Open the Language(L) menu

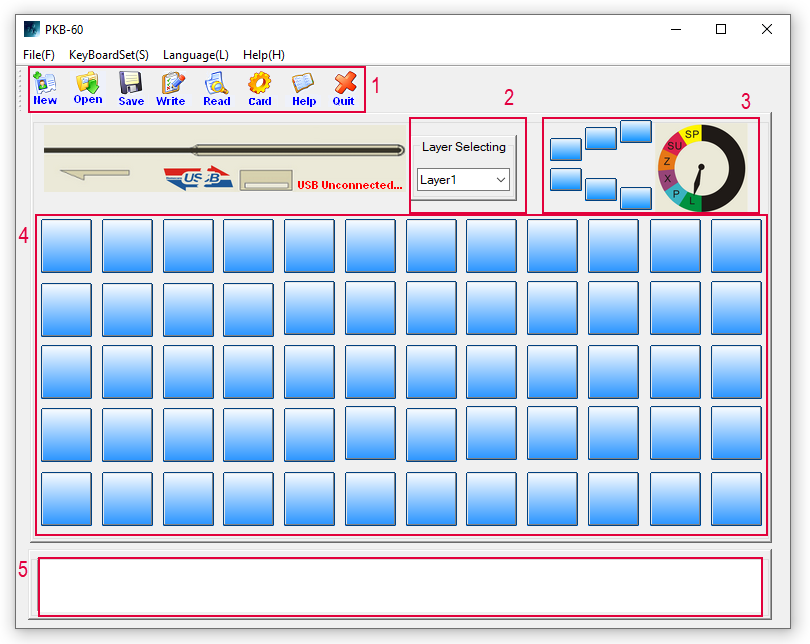pyautogui.click(x=195, y=55)
